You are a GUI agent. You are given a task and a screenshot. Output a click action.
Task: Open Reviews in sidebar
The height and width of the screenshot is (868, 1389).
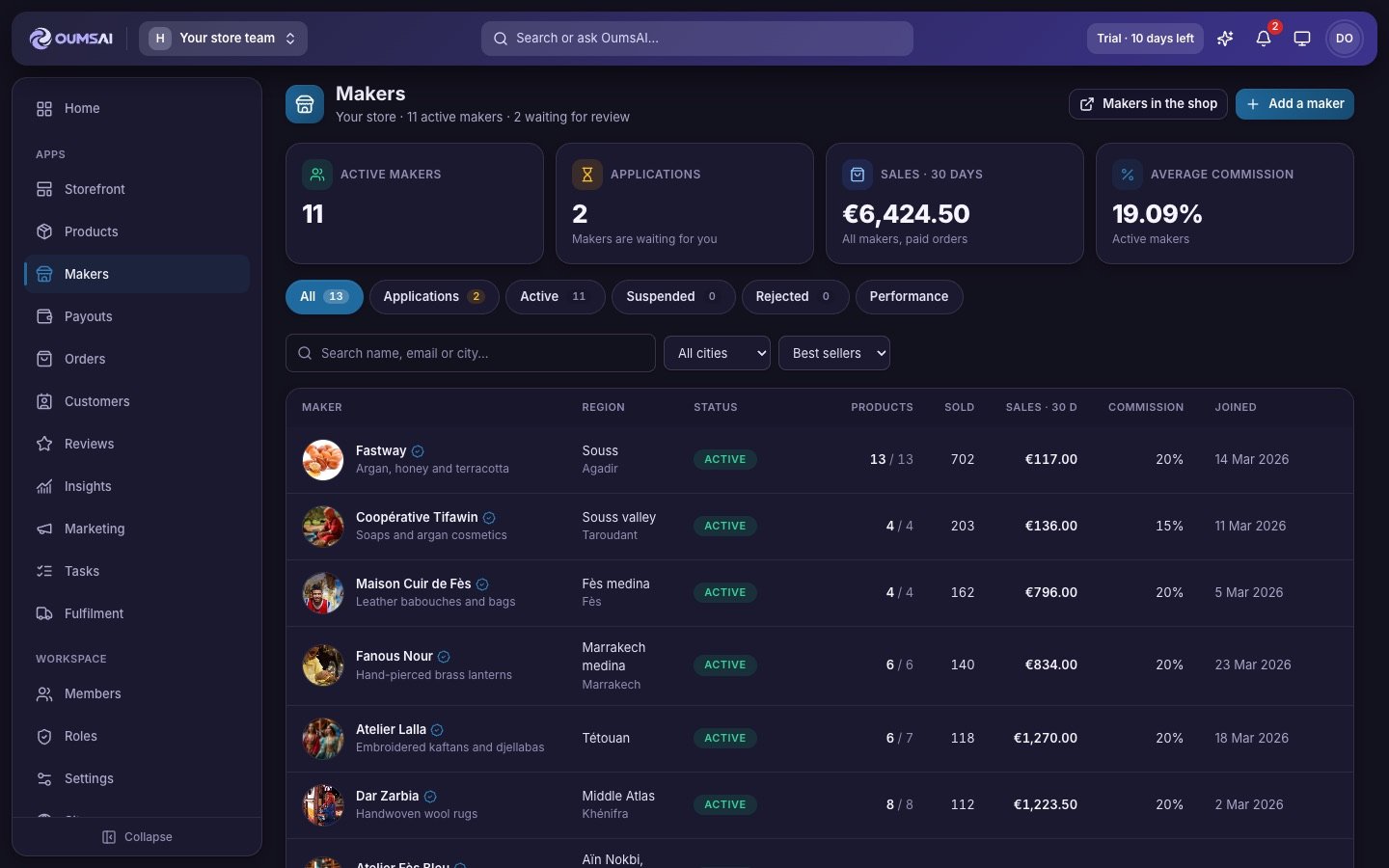(137, 444)
